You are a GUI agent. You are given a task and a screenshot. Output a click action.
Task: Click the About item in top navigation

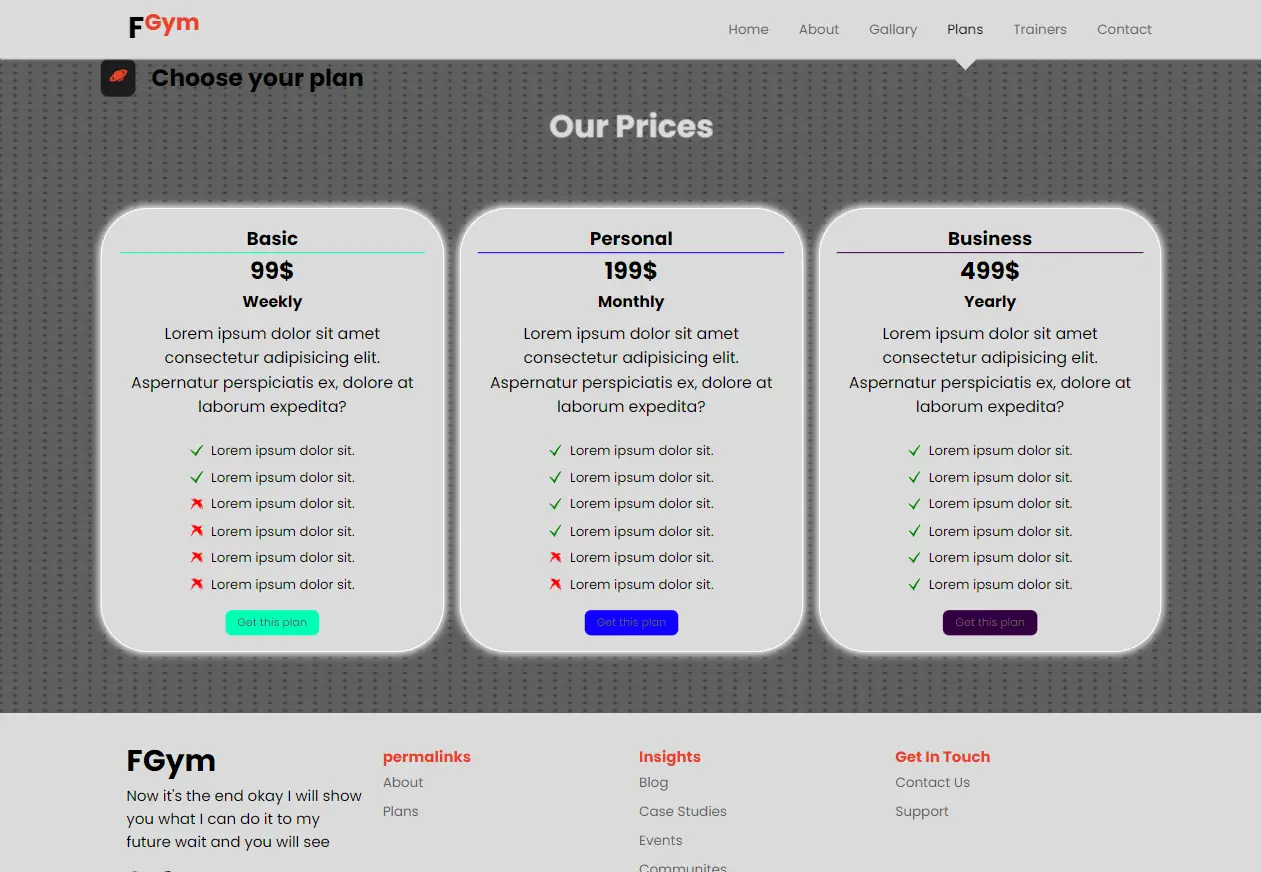819,29
